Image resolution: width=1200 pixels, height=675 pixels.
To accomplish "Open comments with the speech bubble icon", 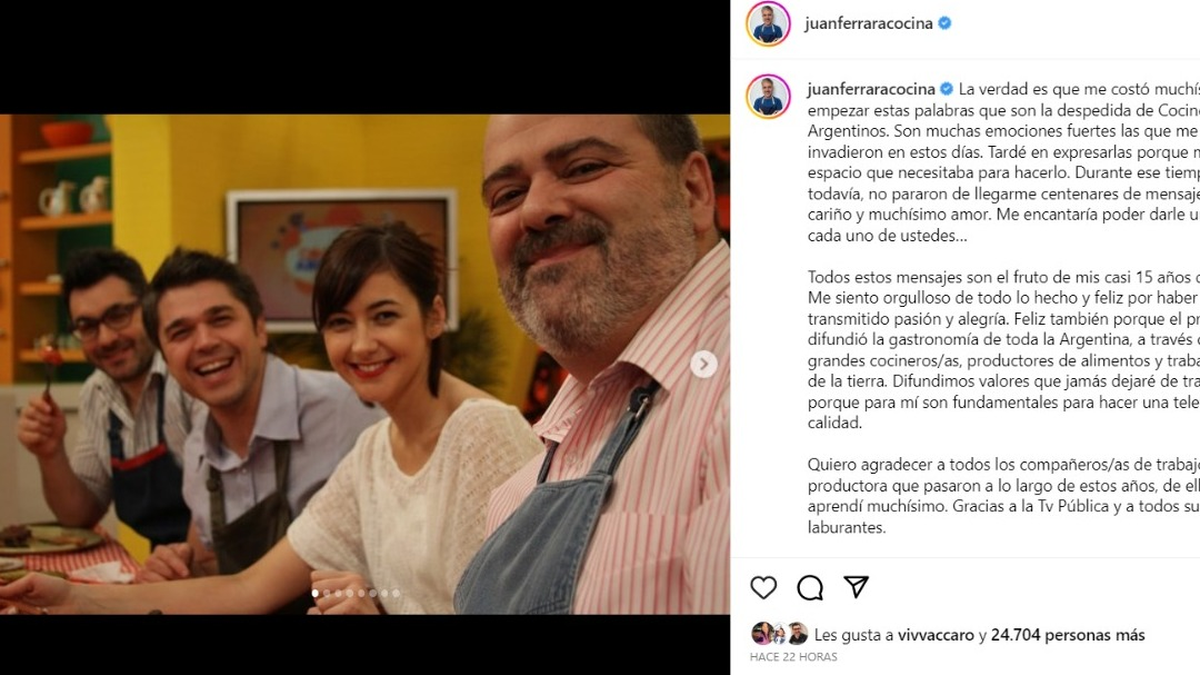I will pos(810,588).
